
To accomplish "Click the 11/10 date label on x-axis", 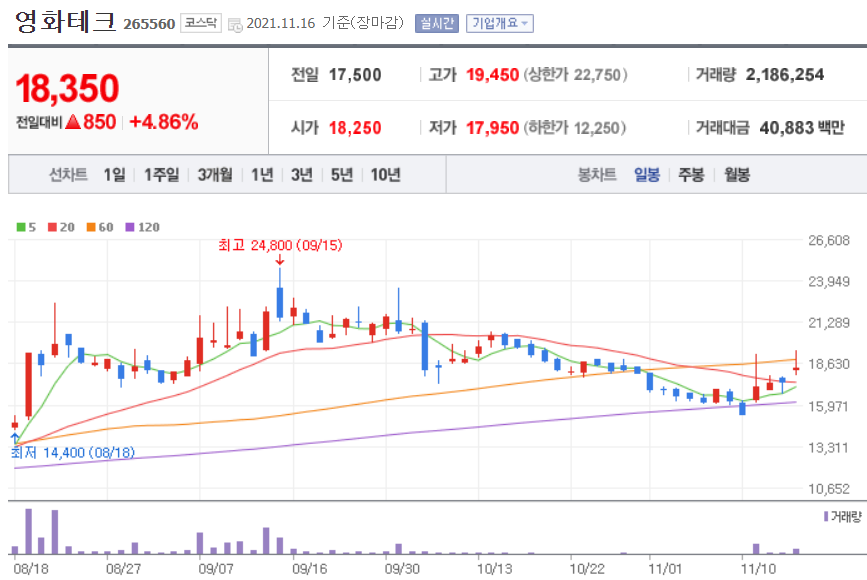I will tap(758, 568).
